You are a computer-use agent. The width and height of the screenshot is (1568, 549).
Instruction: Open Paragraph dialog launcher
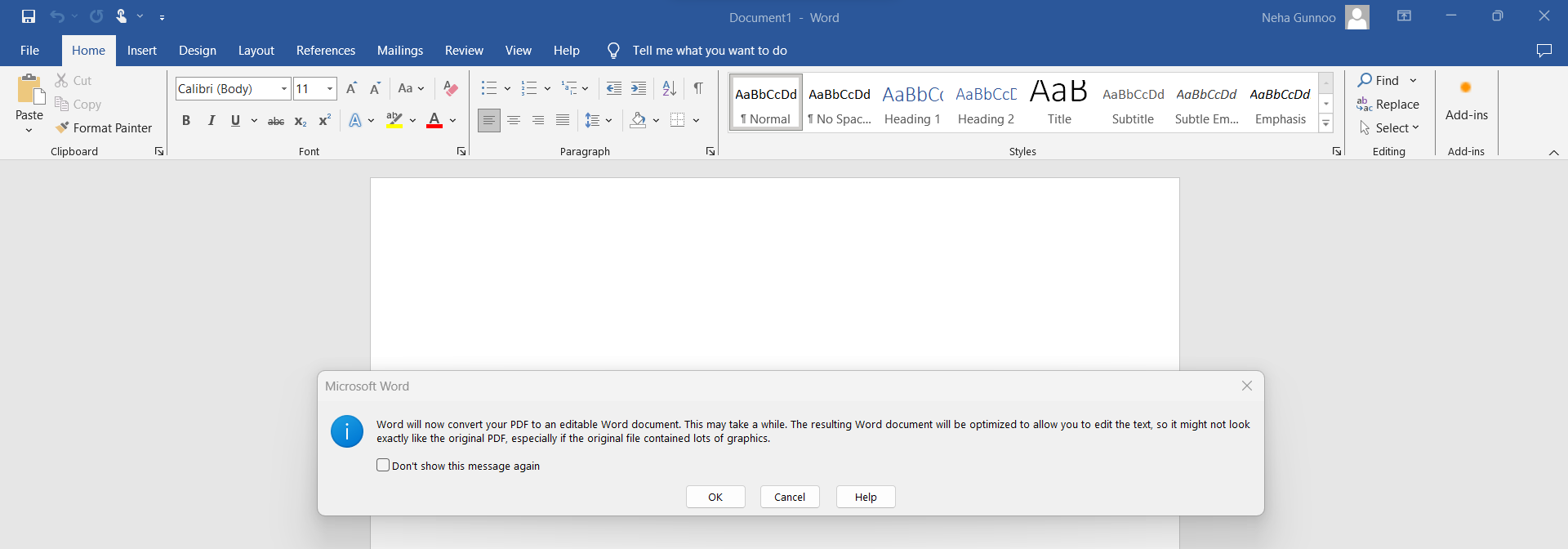710,151
